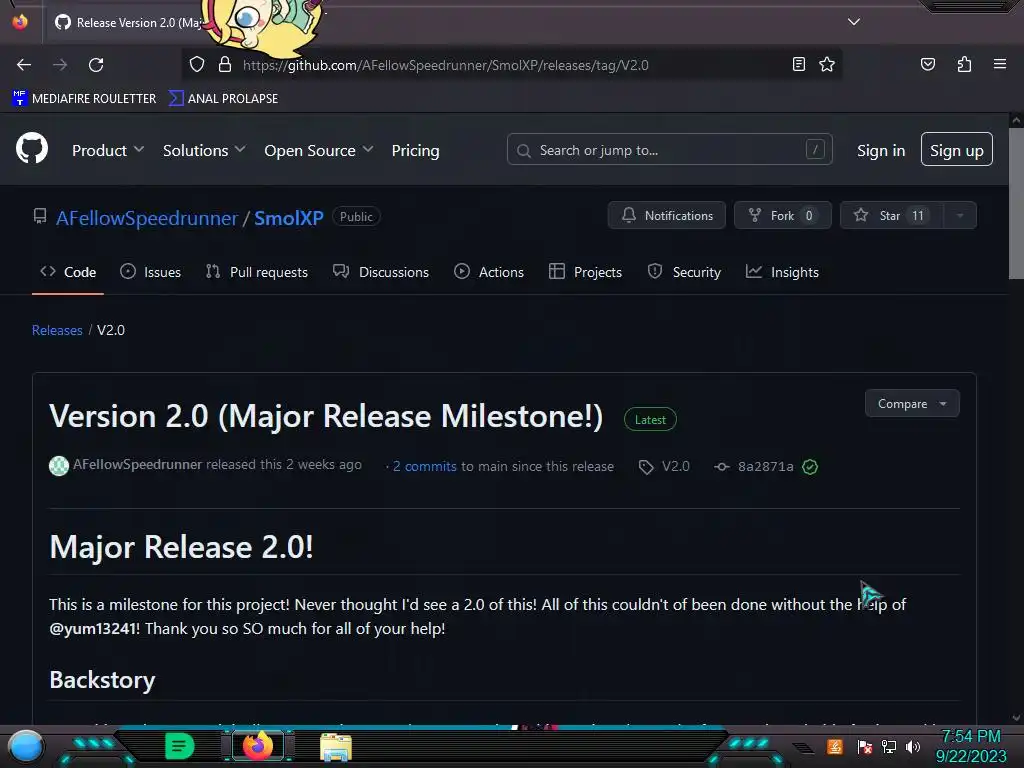Screen dimensions: 1024x768
Task: Open the Firefox hamburger menu
Action: click(x=1000, y=64)
